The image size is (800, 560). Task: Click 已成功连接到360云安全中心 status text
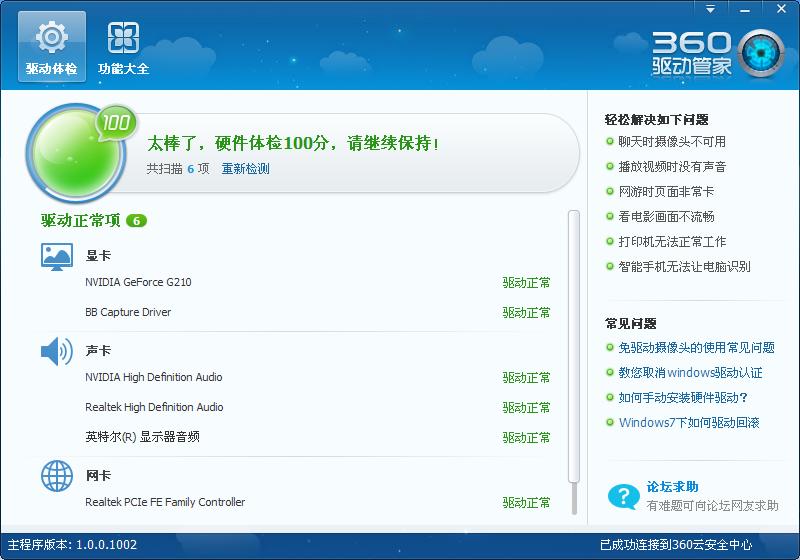point(676,545)
